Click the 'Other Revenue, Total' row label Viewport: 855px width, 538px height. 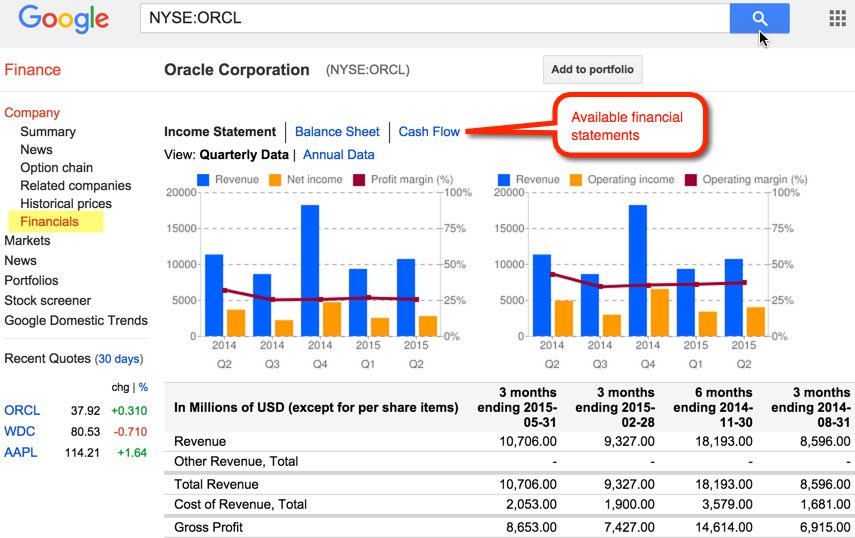click(x=236, y=462)
